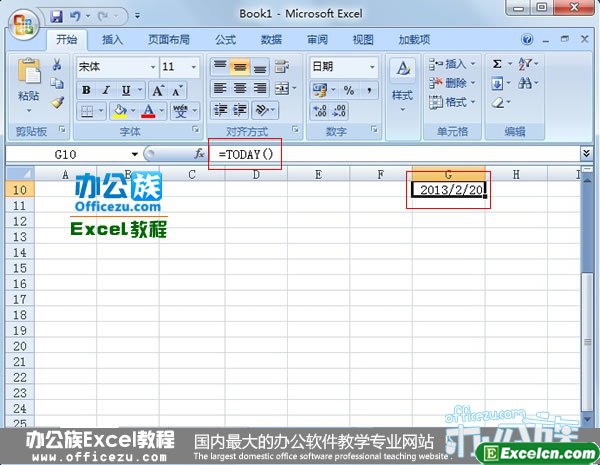
Task: Align text right
Action: (x=260, y=89)
